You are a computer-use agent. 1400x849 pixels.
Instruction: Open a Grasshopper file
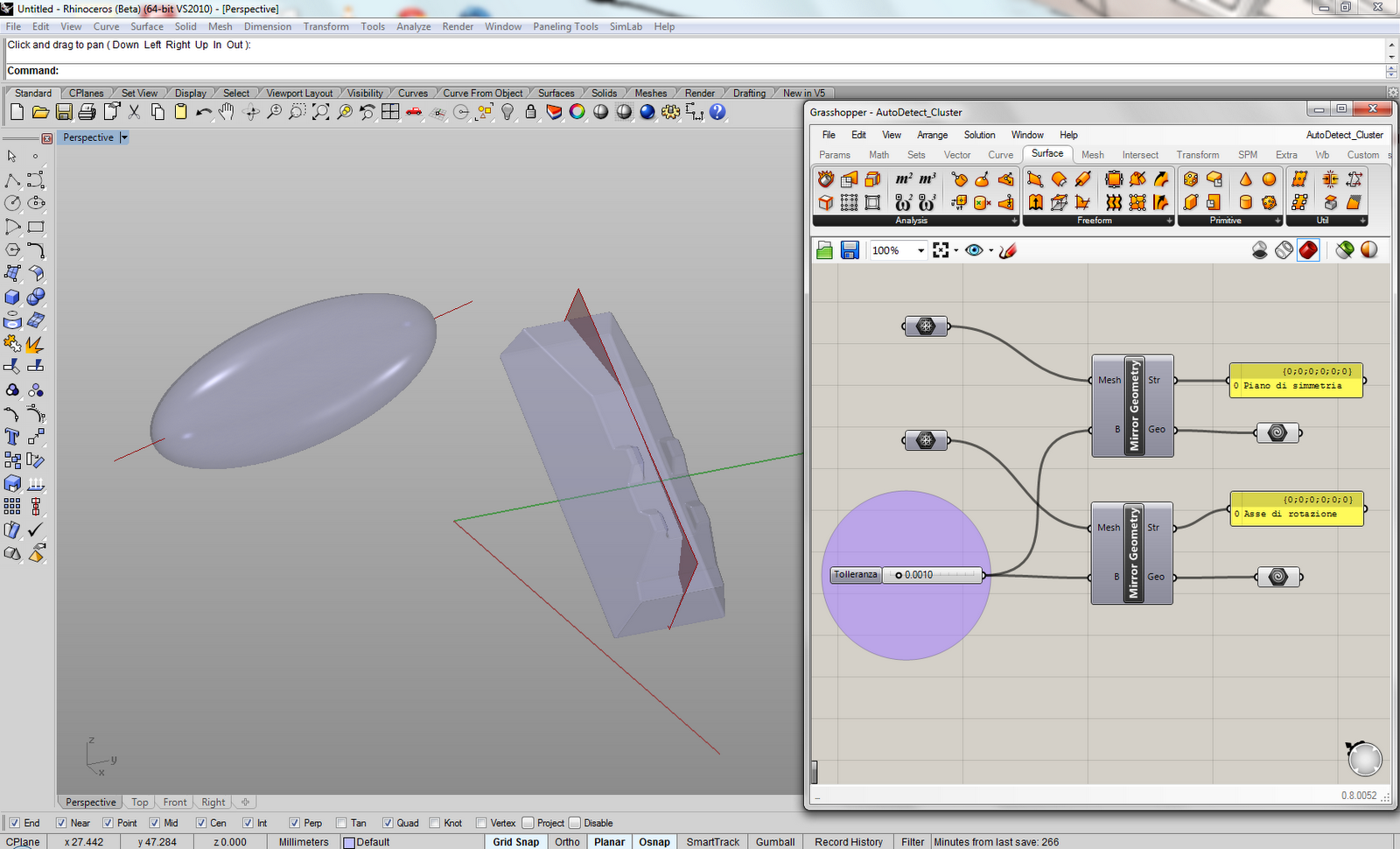[x=823, y=250]
